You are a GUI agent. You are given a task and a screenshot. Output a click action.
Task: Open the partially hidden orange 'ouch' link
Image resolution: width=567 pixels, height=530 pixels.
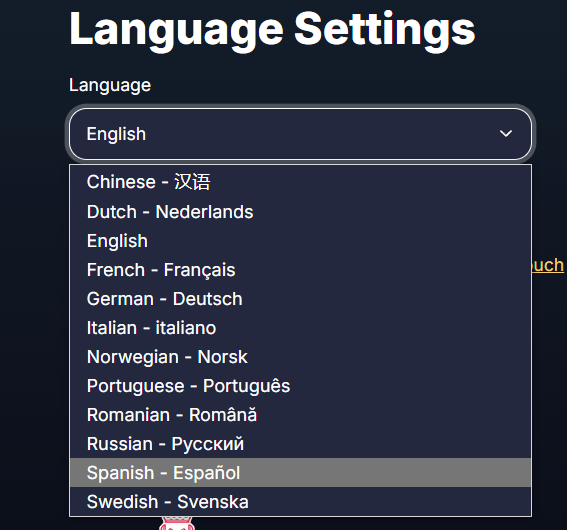[548, 266]
